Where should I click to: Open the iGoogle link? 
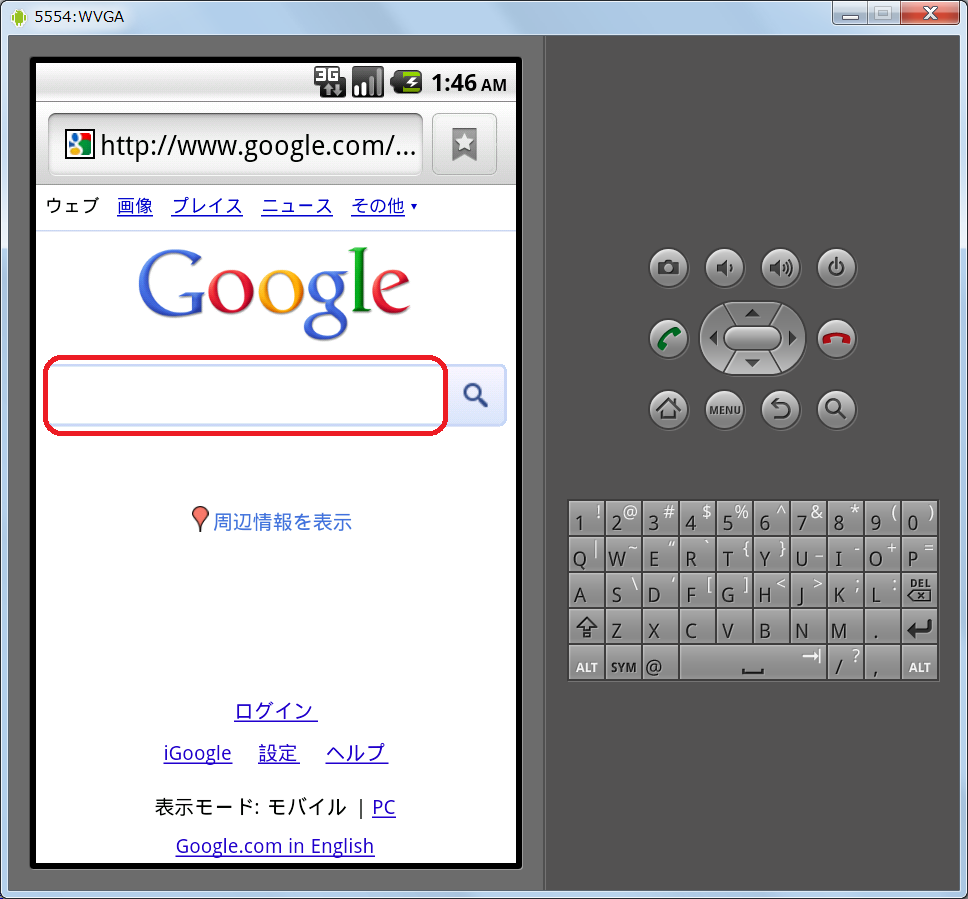pyautogui.click(x=198, y=753)
